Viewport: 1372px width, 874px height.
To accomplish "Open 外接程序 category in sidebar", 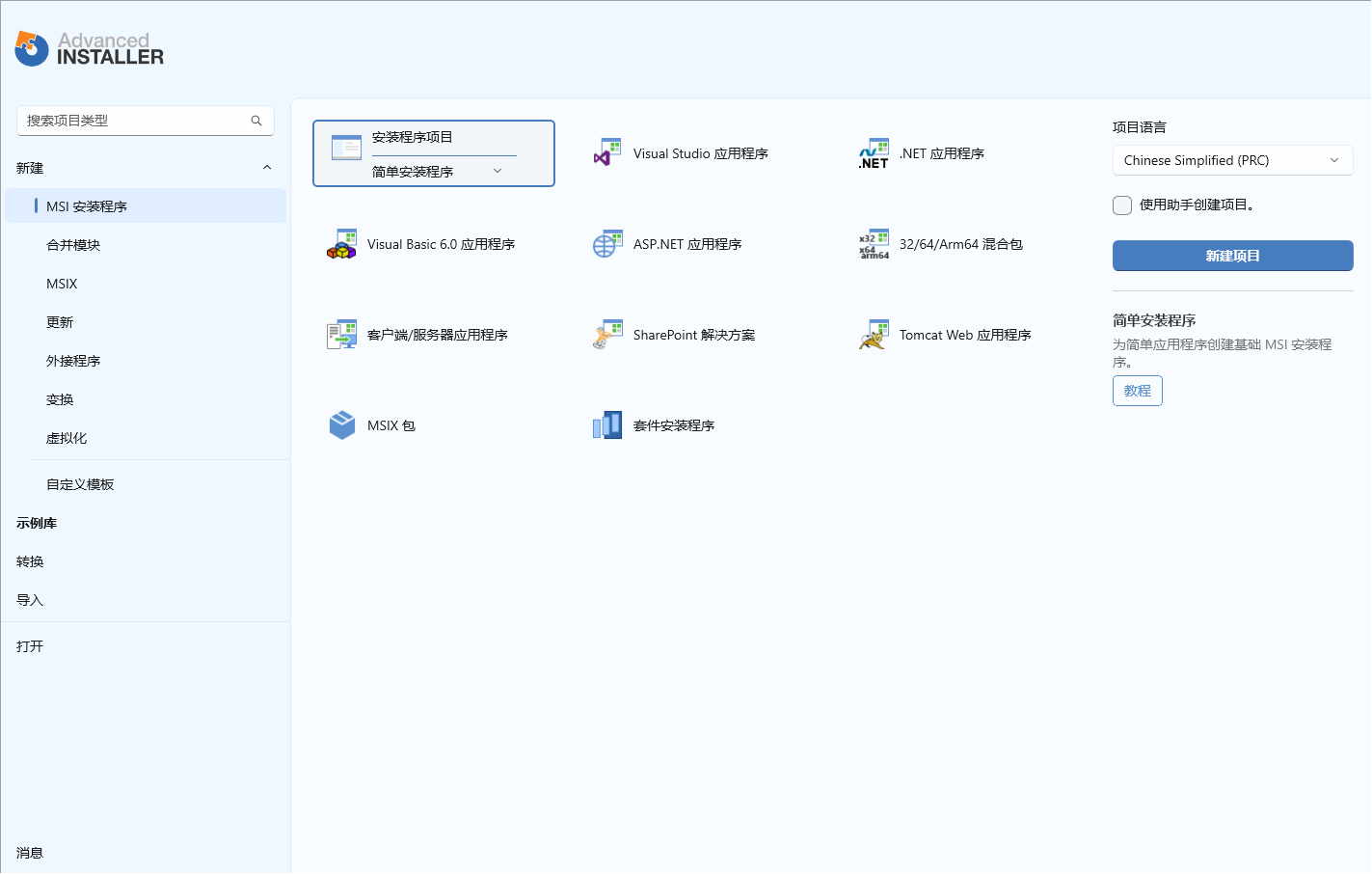I will pyautogui.click(x=146, y=361).
